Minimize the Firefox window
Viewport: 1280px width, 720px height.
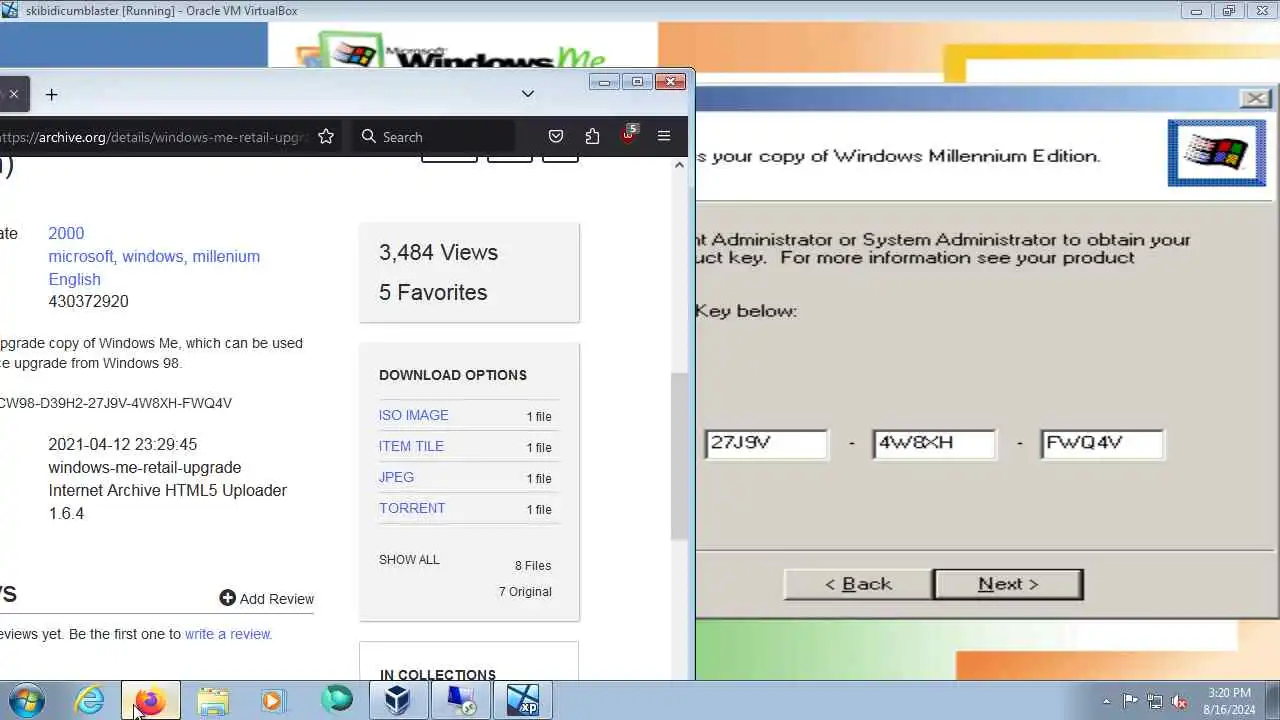[x=604, y=82]
